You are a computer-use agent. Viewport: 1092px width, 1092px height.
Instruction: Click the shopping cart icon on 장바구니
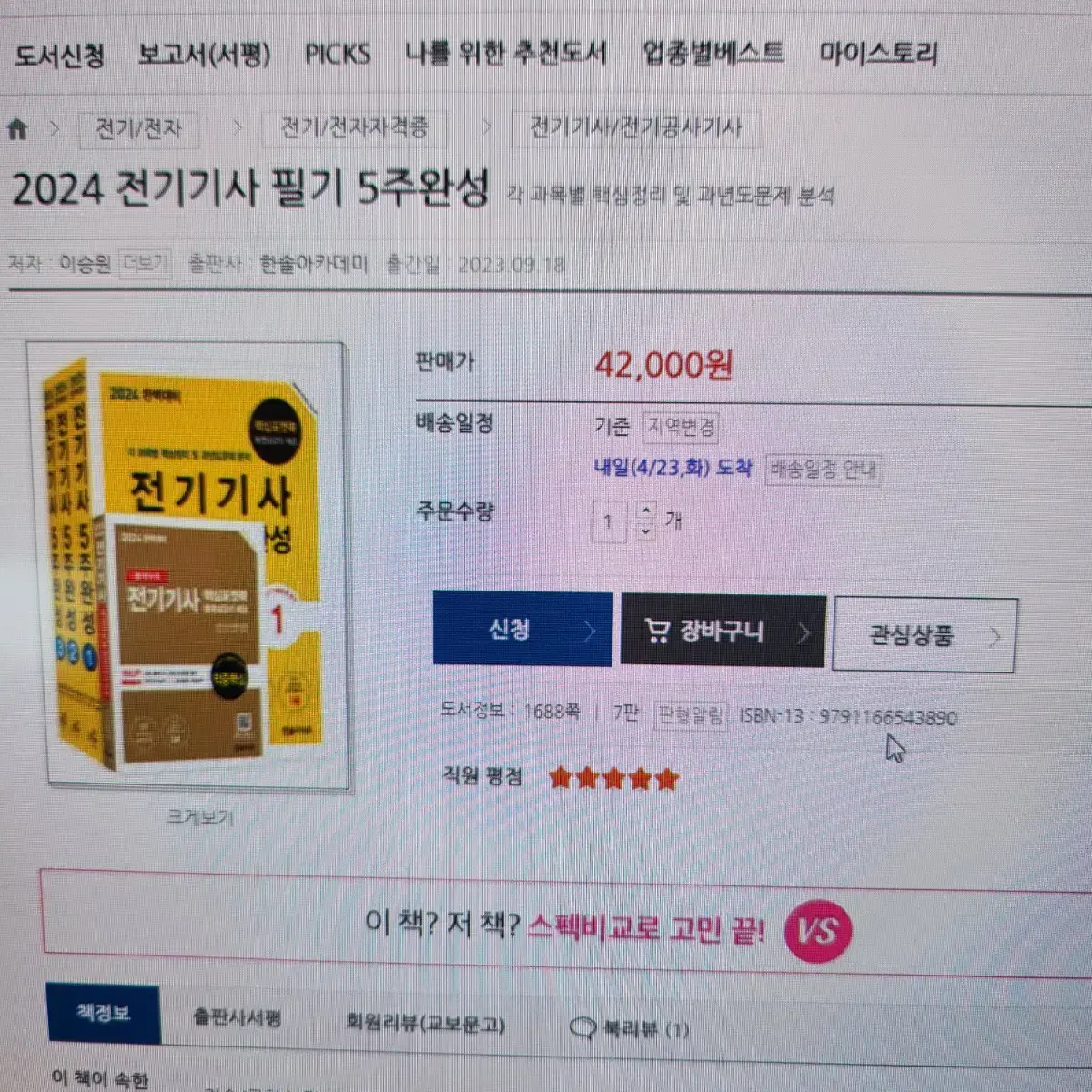657,630
